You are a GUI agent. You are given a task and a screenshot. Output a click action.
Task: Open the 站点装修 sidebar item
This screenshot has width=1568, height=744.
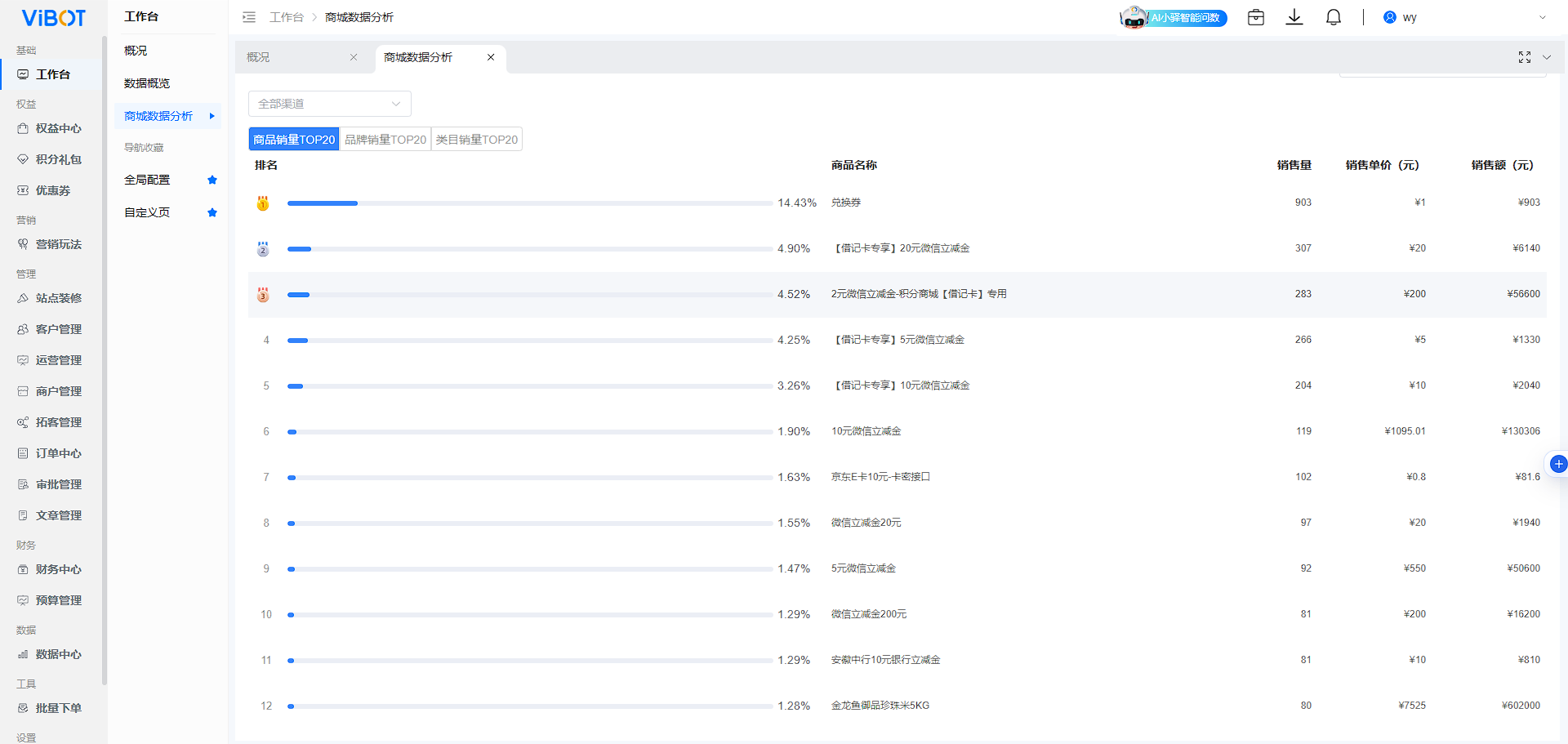(x=51, y=298)
